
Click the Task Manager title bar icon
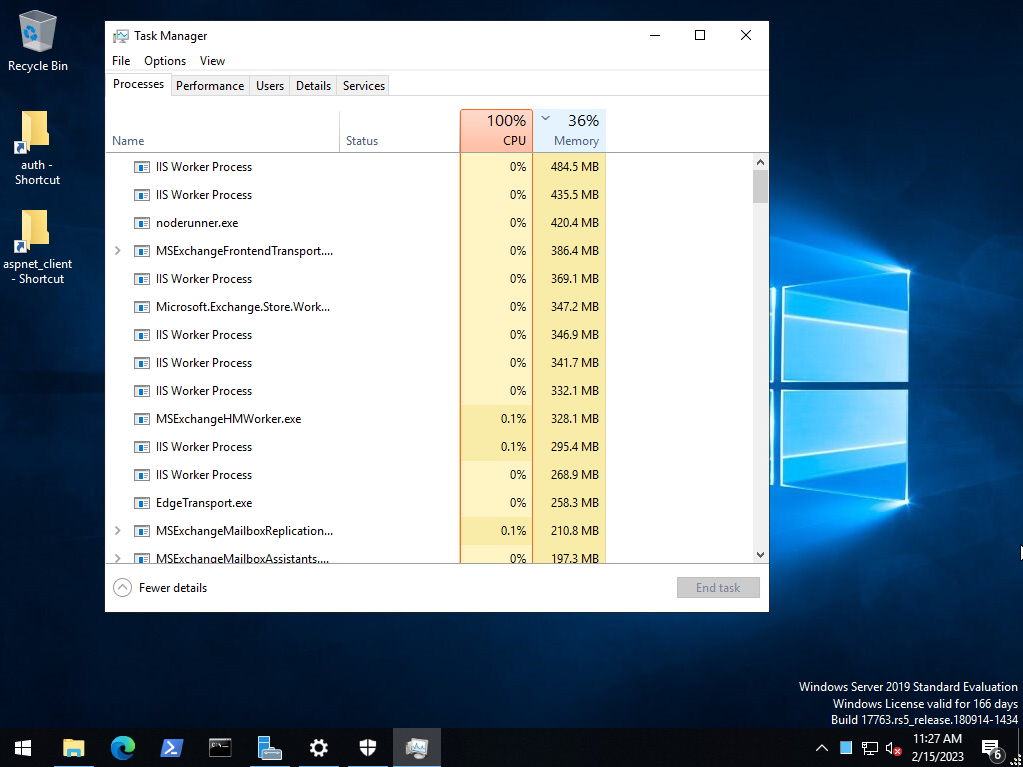[121, 36]
